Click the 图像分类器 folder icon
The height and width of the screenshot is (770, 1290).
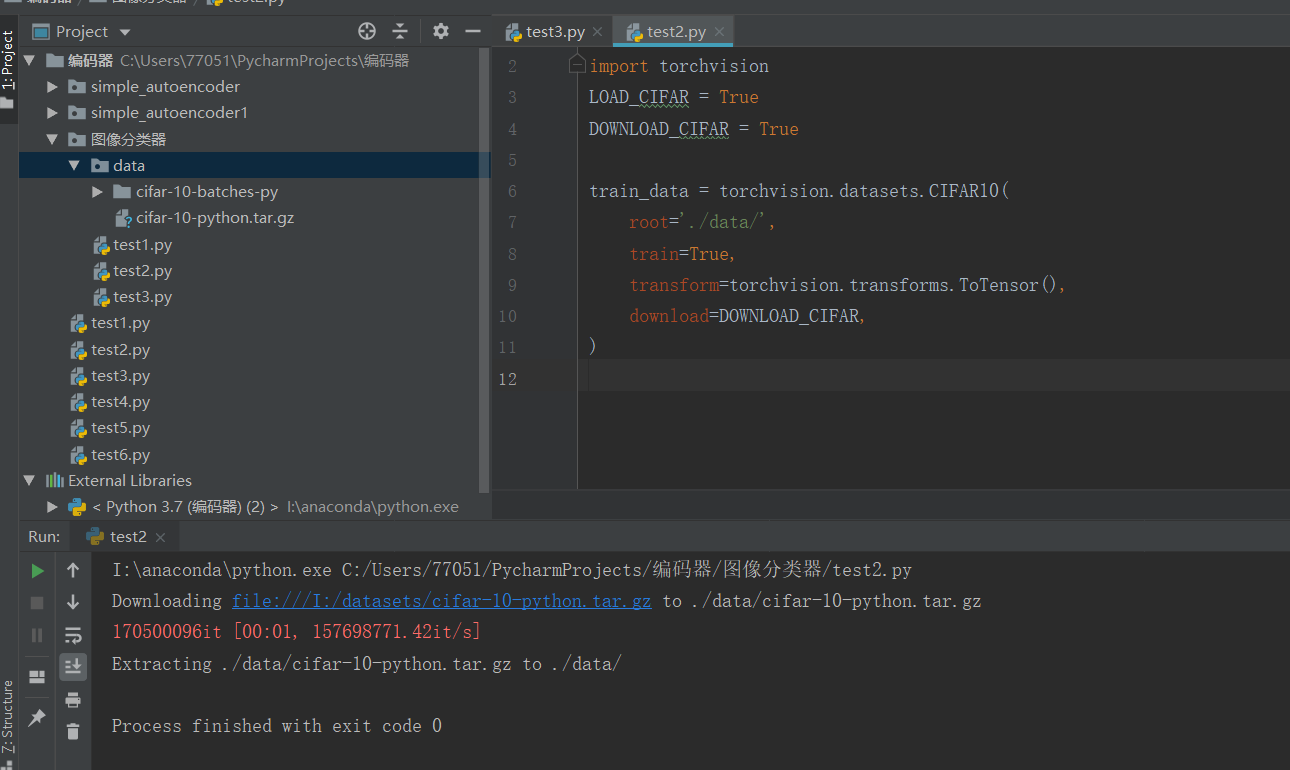click(77, 139)
